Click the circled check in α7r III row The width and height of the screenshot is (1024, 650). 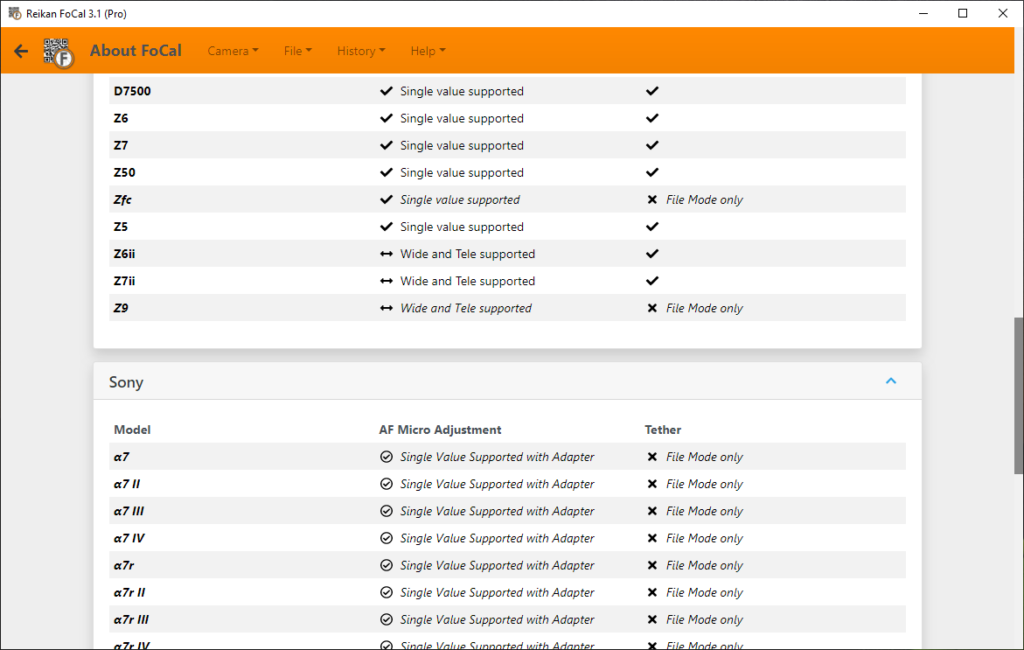point(386,620)
